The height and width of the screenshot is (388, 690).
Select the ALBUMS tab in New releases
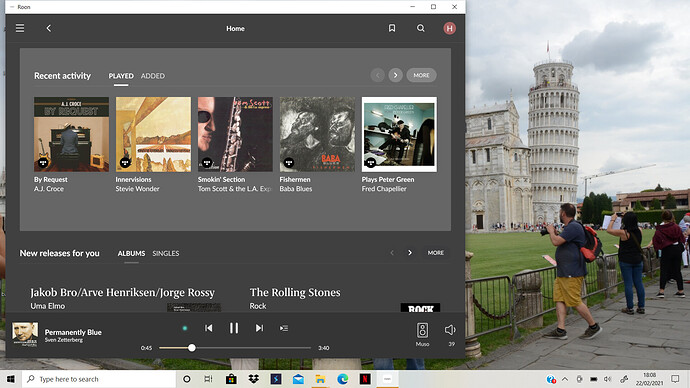tap(131, 253)
